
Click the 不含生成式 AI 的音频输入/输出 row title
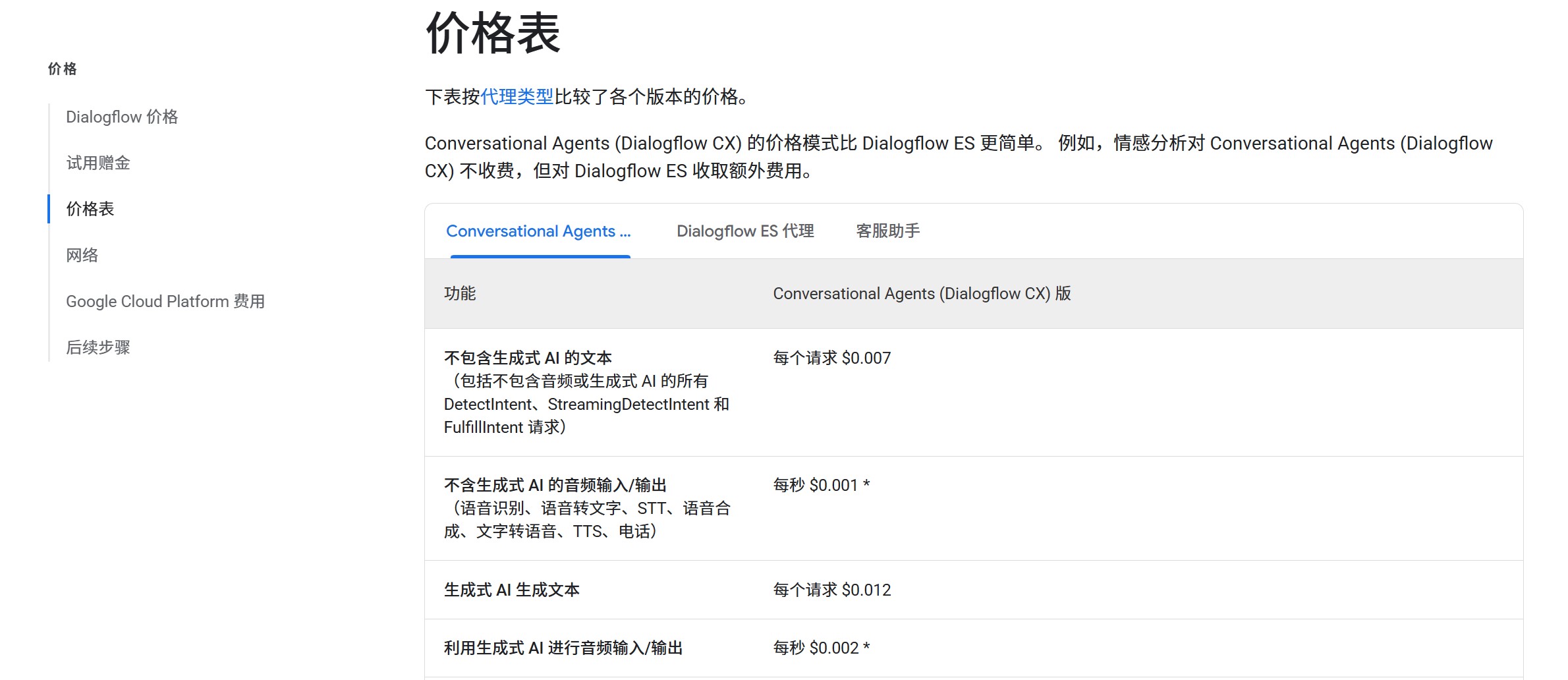click(555, 486)
